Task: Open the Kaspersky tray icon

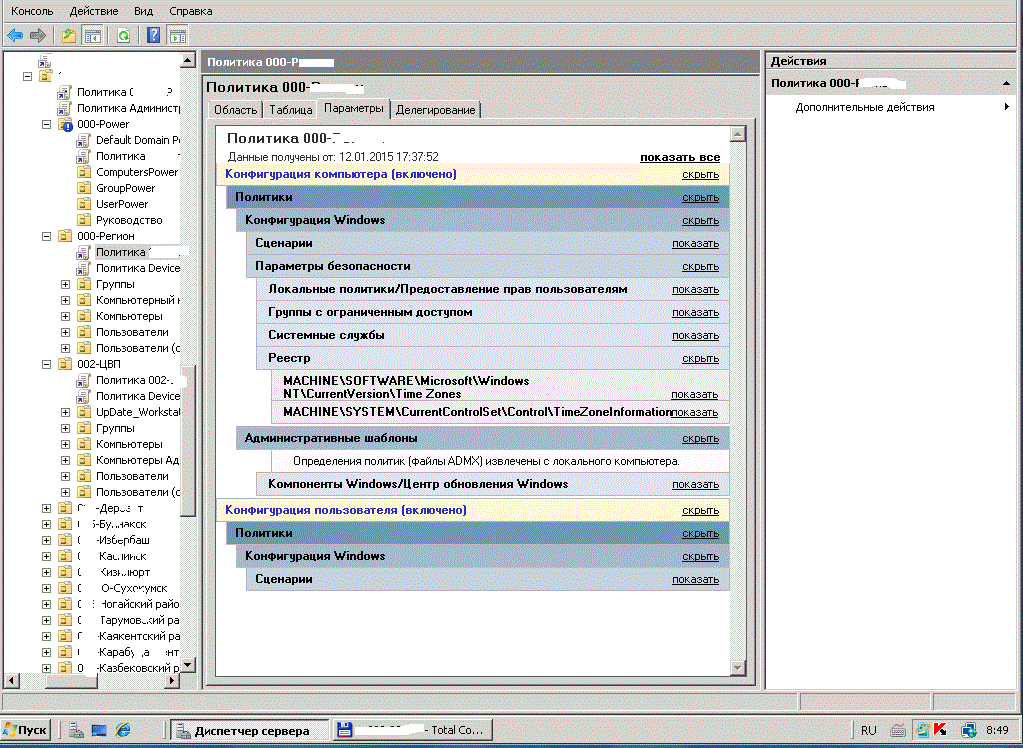Action: point(940,730)
